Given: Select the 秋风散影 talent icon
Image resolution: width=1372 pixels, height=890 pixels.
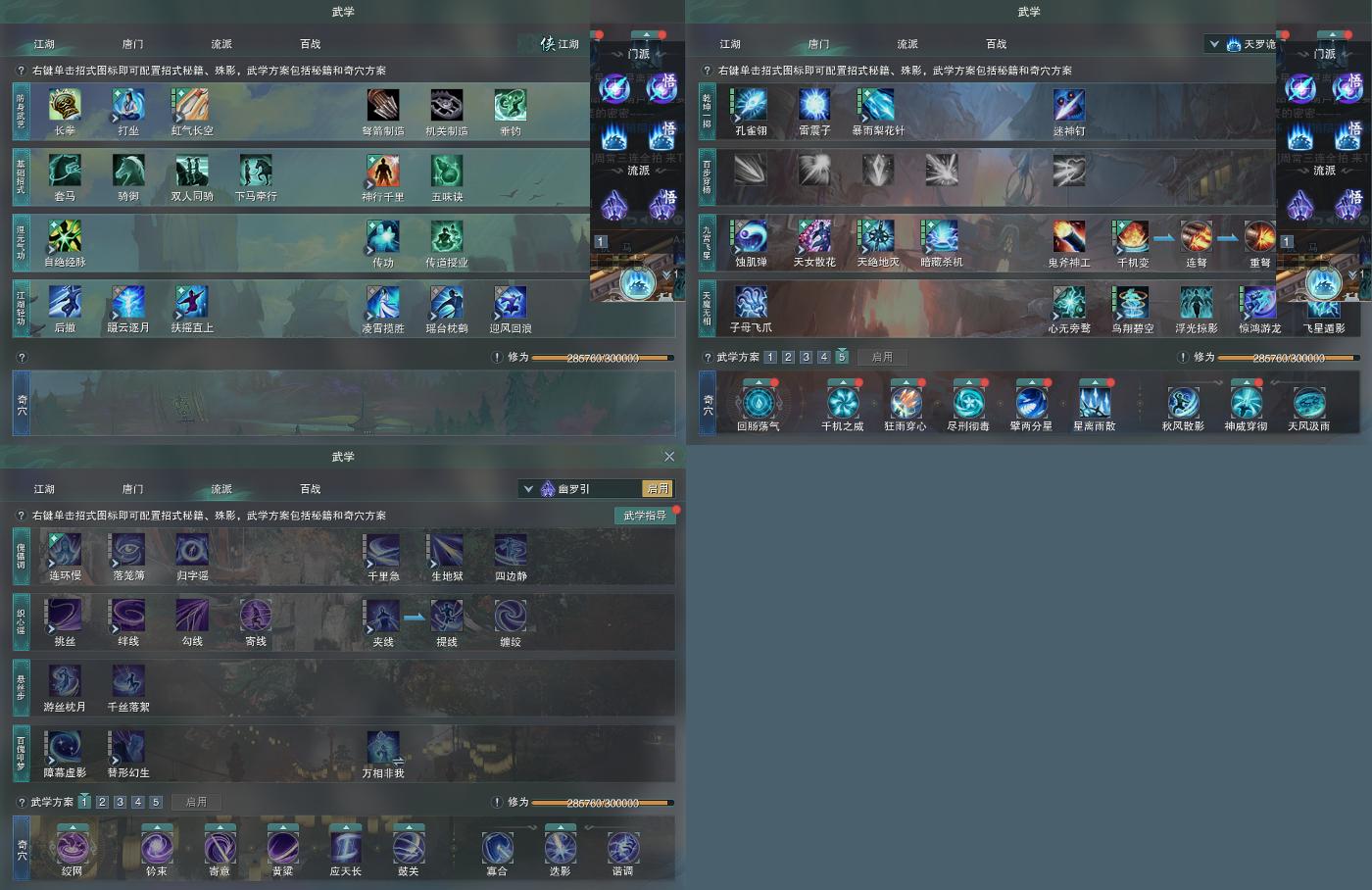Looking at the screenshot, I should [1183, 402].
